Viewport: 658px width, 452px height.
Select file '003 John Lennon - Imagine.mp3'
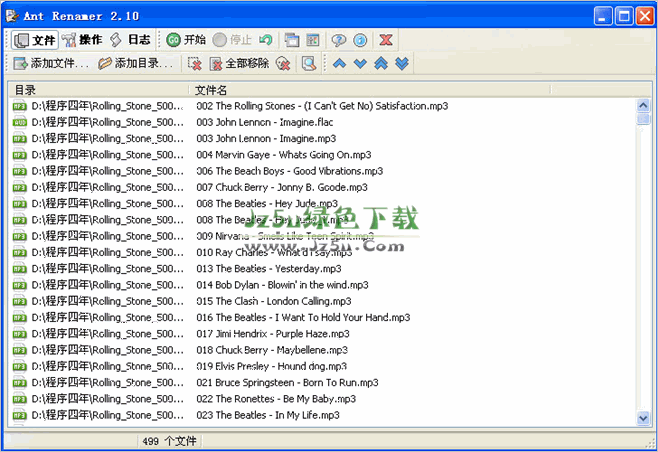click(266, 138)
